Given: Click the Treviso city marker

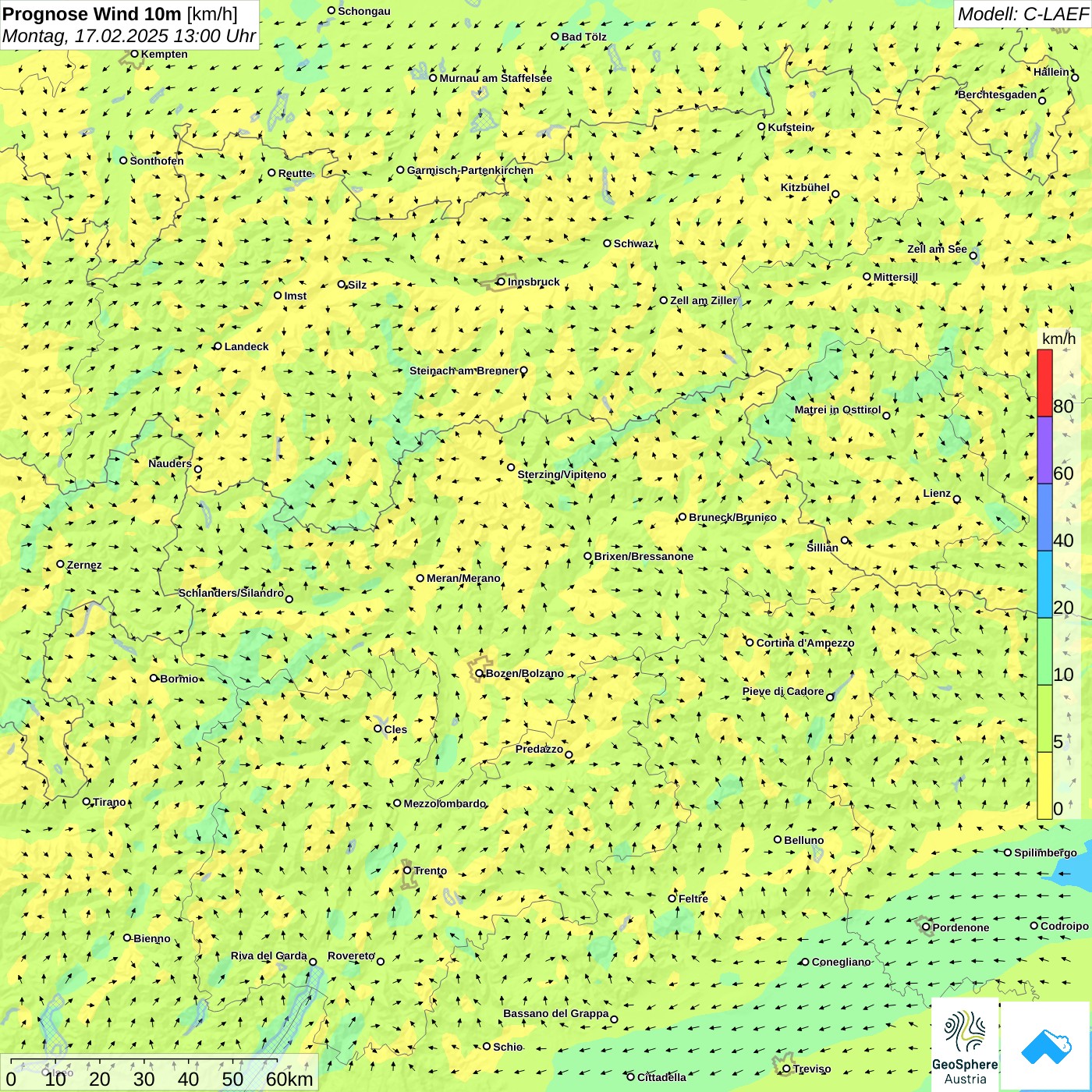Looking at the screenshot, I should (x=786, y=1069).
